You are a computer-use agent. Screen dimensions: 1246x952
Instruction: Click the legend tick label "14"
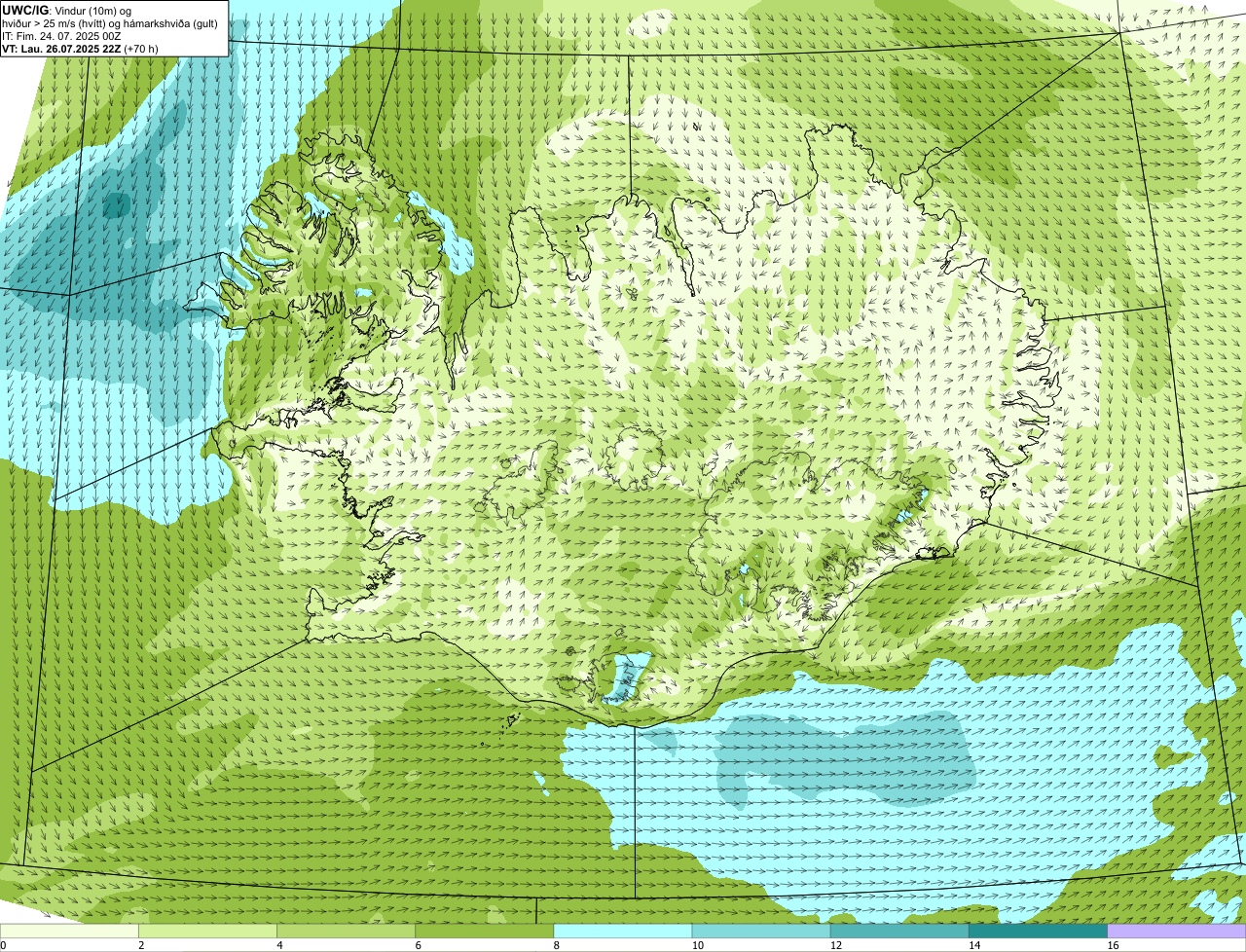(974, 945)
